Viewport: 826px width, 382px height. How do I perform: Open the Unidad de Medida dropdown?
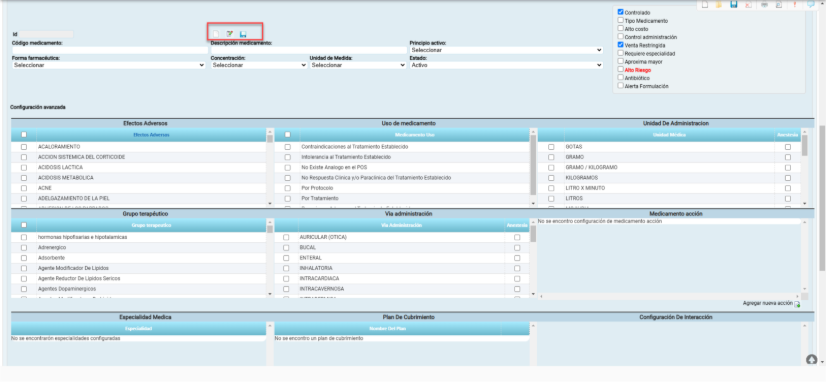point(358,65)
